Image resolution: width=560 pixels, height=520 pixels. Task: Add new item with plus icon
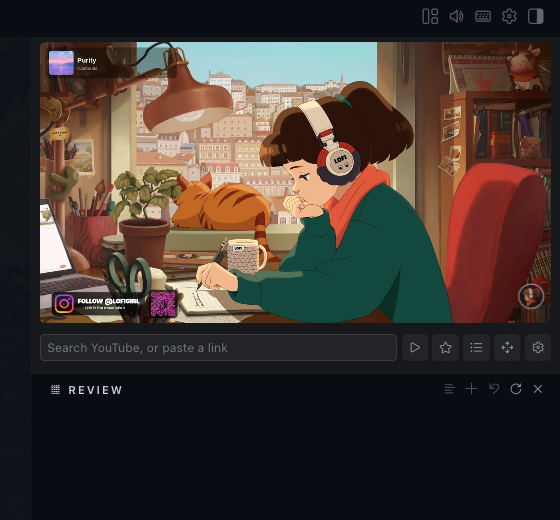pyautogui.click(x=471, y=389)
